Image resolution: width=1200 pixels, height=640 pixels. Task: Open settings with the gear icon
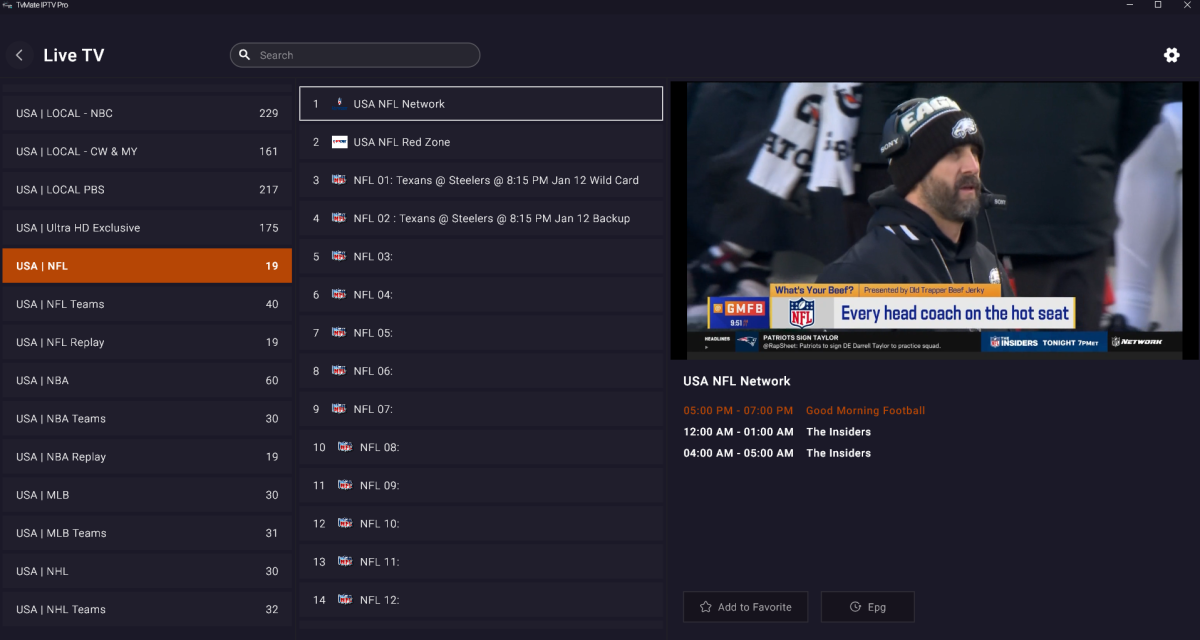pos(1171,55)
